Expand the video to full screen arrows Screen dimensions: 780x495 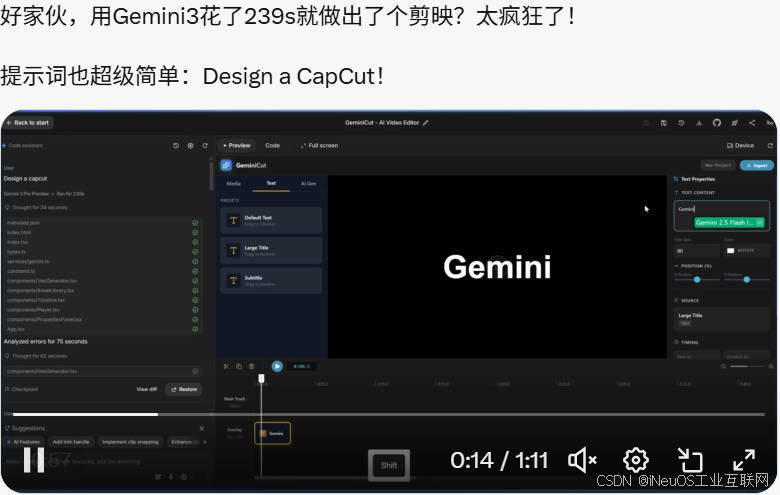coord(744,460)
